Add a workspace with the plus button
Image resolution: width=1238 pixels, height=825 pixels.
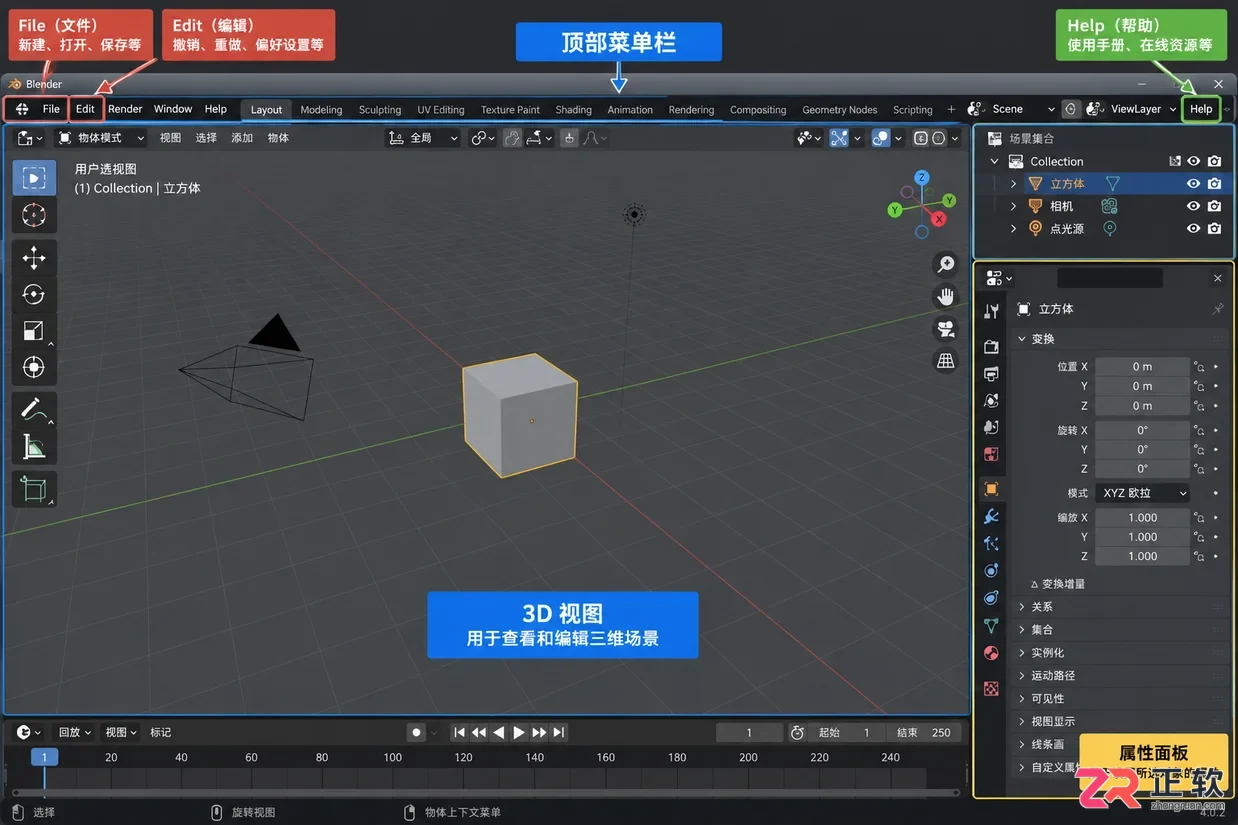(951, 110)
